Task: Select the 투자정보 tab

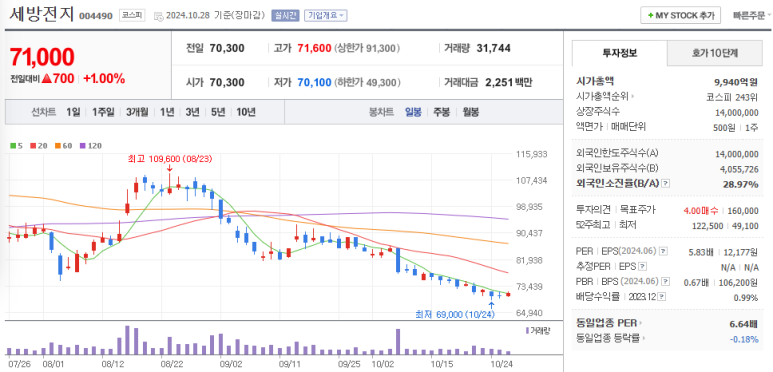Action: [620, 53]
